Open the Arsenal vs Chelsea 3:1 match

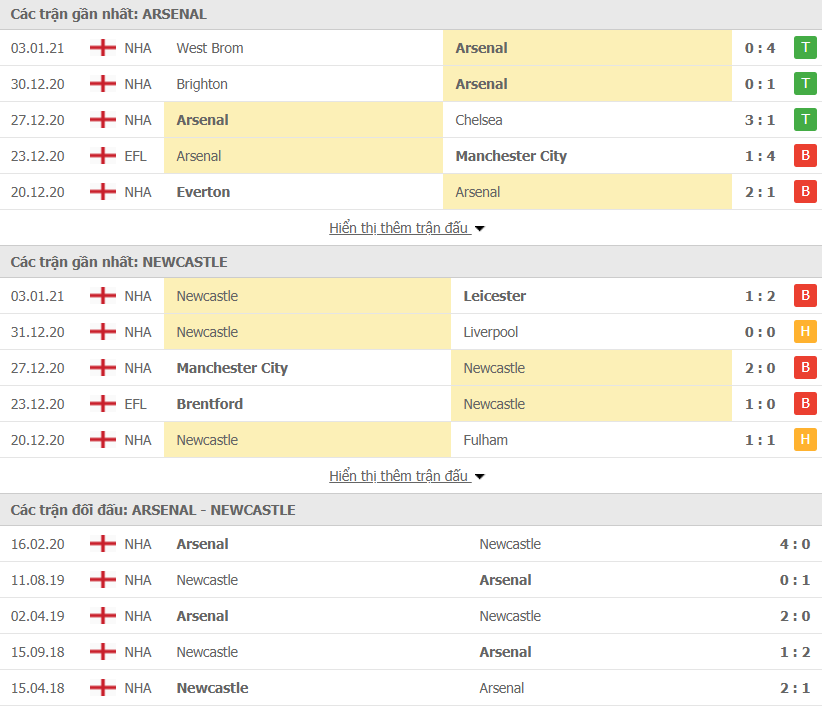759,120
